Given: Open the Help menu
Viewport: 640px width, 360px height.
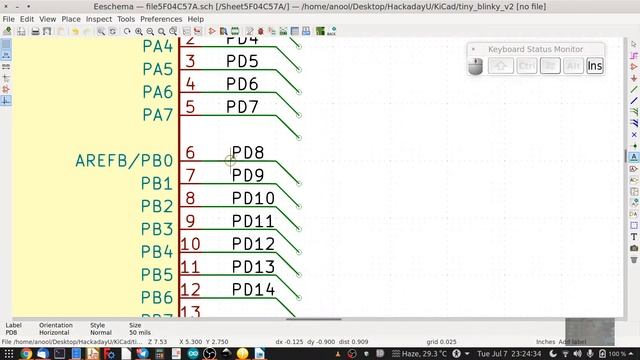Looking at the screenshot, I should 196,19.
